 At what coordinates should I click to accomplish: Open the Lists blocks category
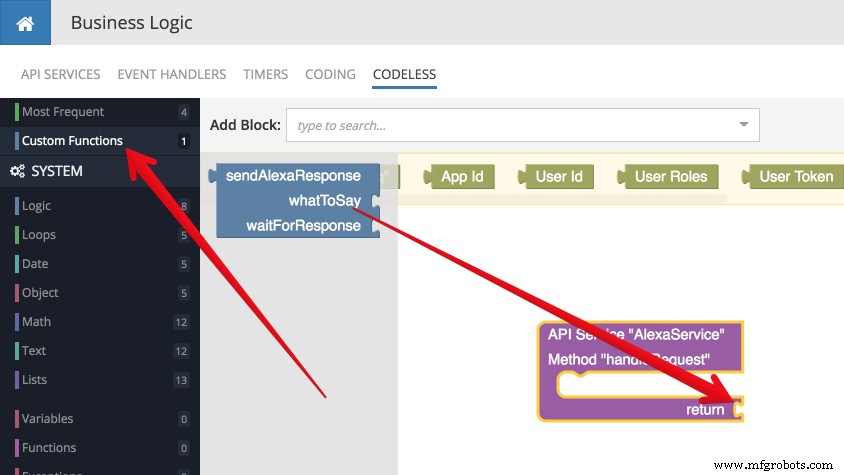(x=35, y=380)
